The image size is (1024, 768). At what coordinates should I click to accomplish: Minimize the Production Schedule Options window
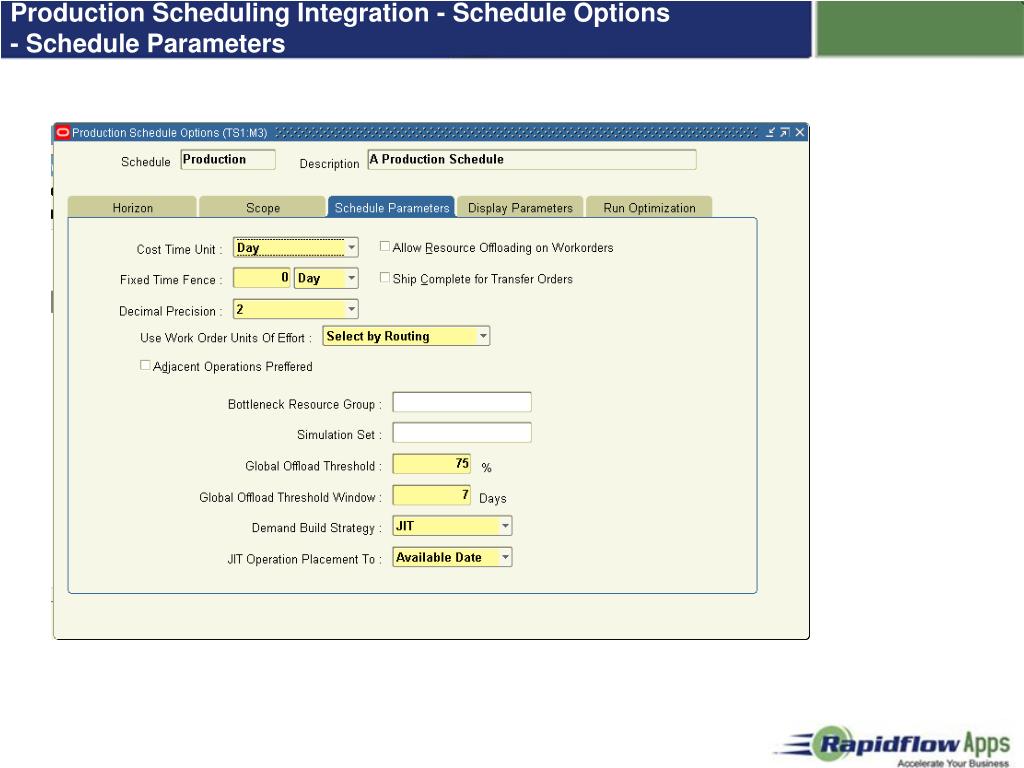coord(770,133)
